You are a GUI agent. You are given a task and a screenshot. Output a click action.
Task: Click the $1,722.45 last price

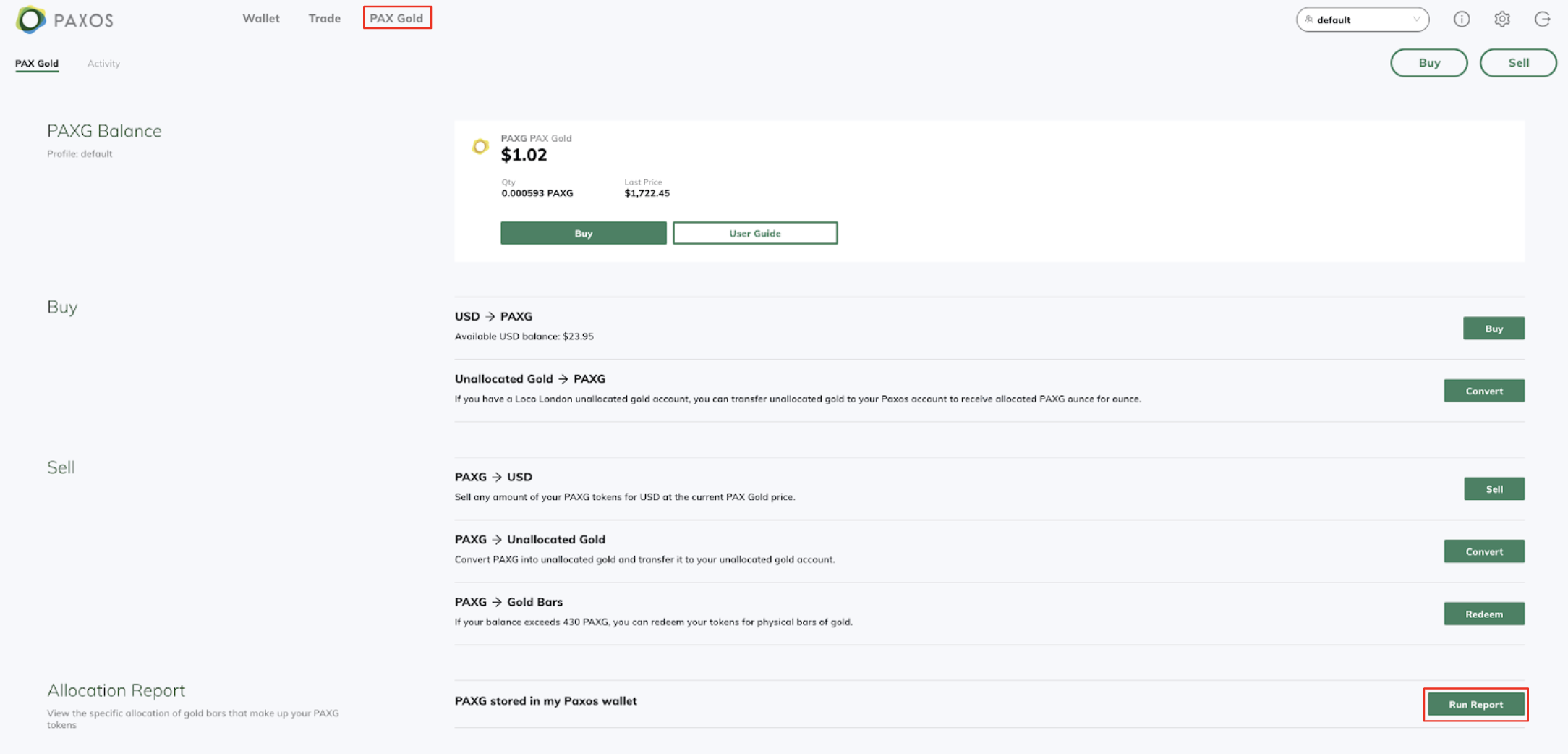647,193
